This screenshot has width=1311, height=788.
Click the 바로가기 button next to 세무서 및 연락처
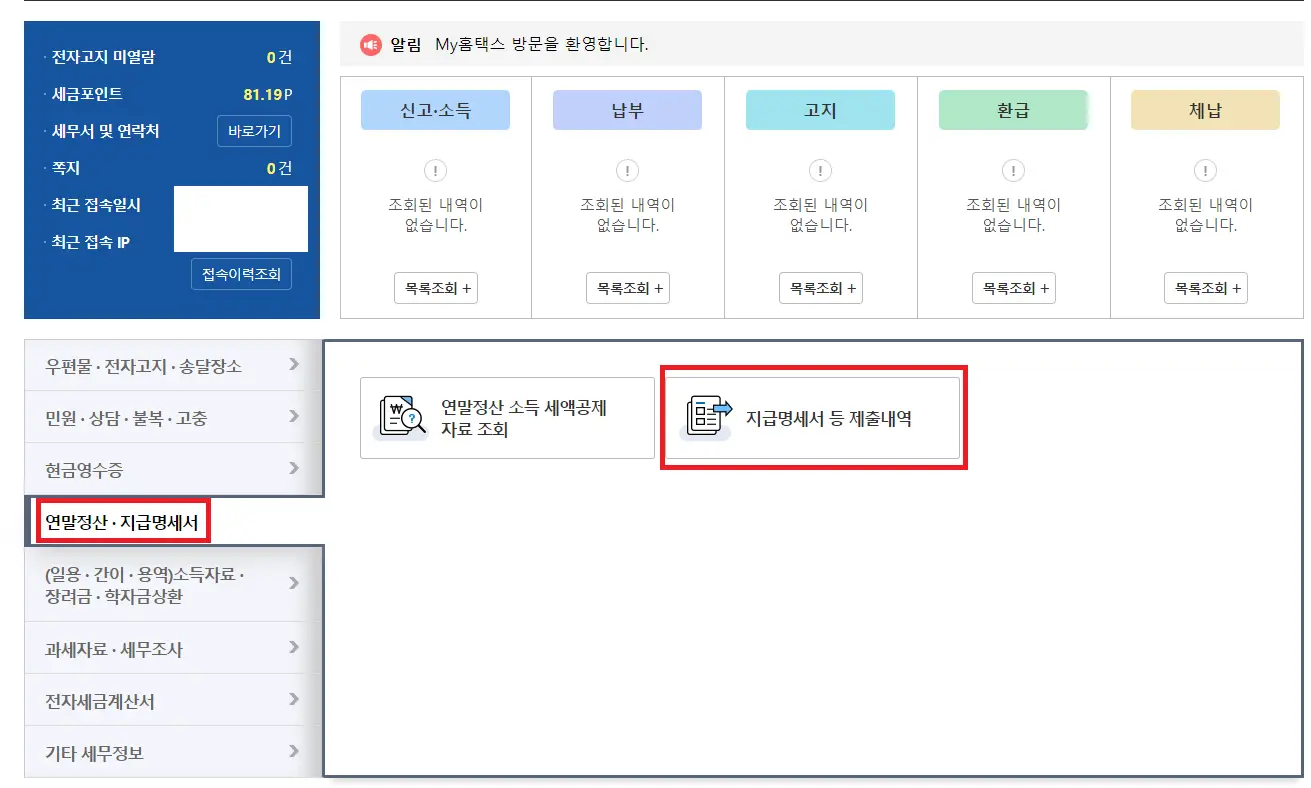(x=254, y=131)
